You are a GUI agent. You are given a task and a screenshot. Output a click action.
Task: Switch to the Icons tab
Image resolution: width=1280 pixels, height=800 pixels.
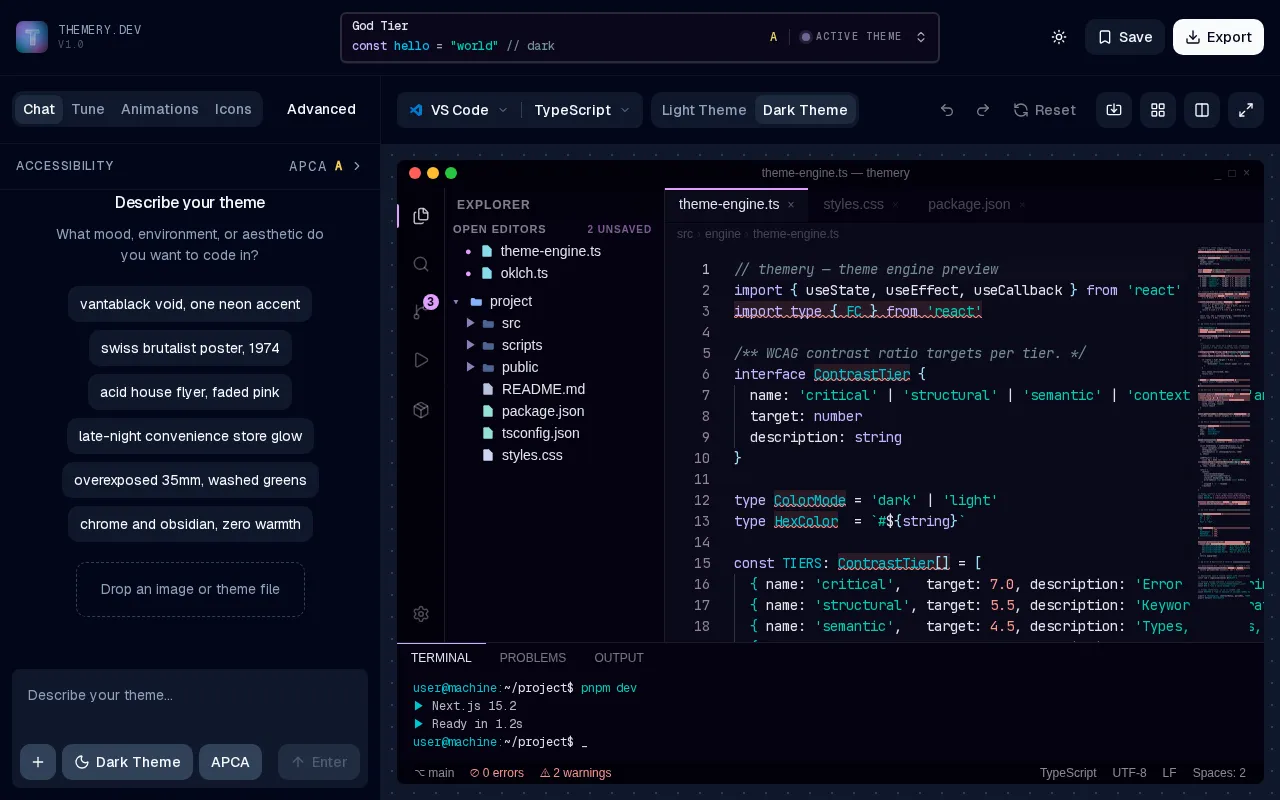click(233, 109)
